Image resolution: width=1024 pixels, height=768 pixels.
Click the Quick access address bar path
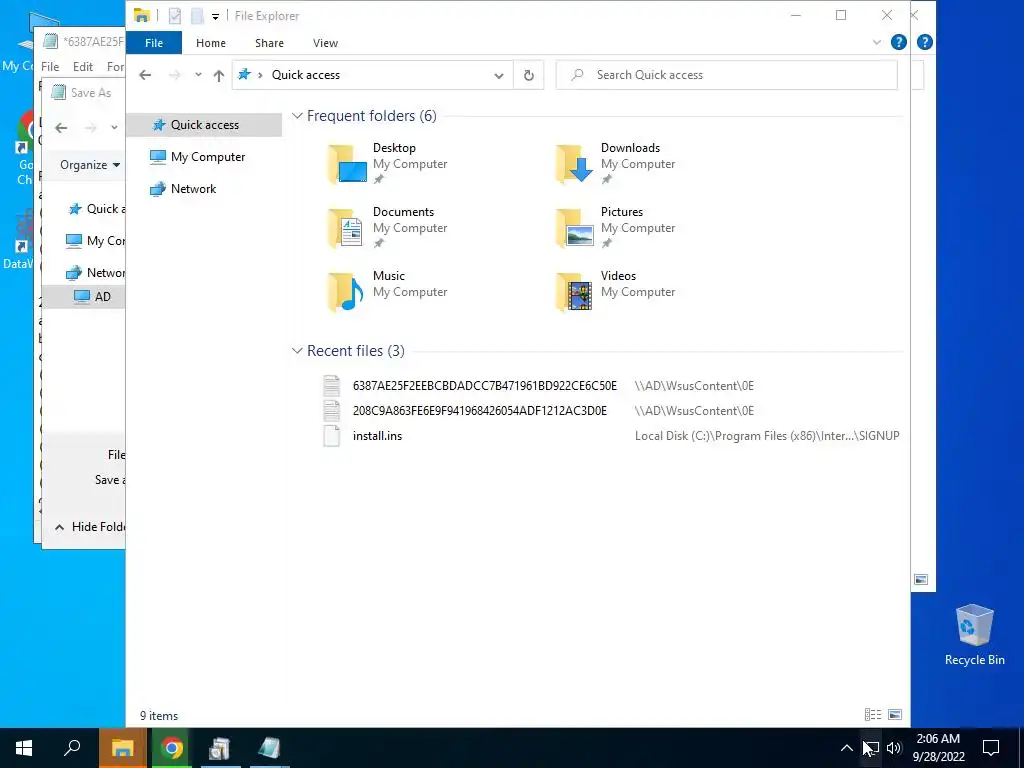click(x=306, y=75)
